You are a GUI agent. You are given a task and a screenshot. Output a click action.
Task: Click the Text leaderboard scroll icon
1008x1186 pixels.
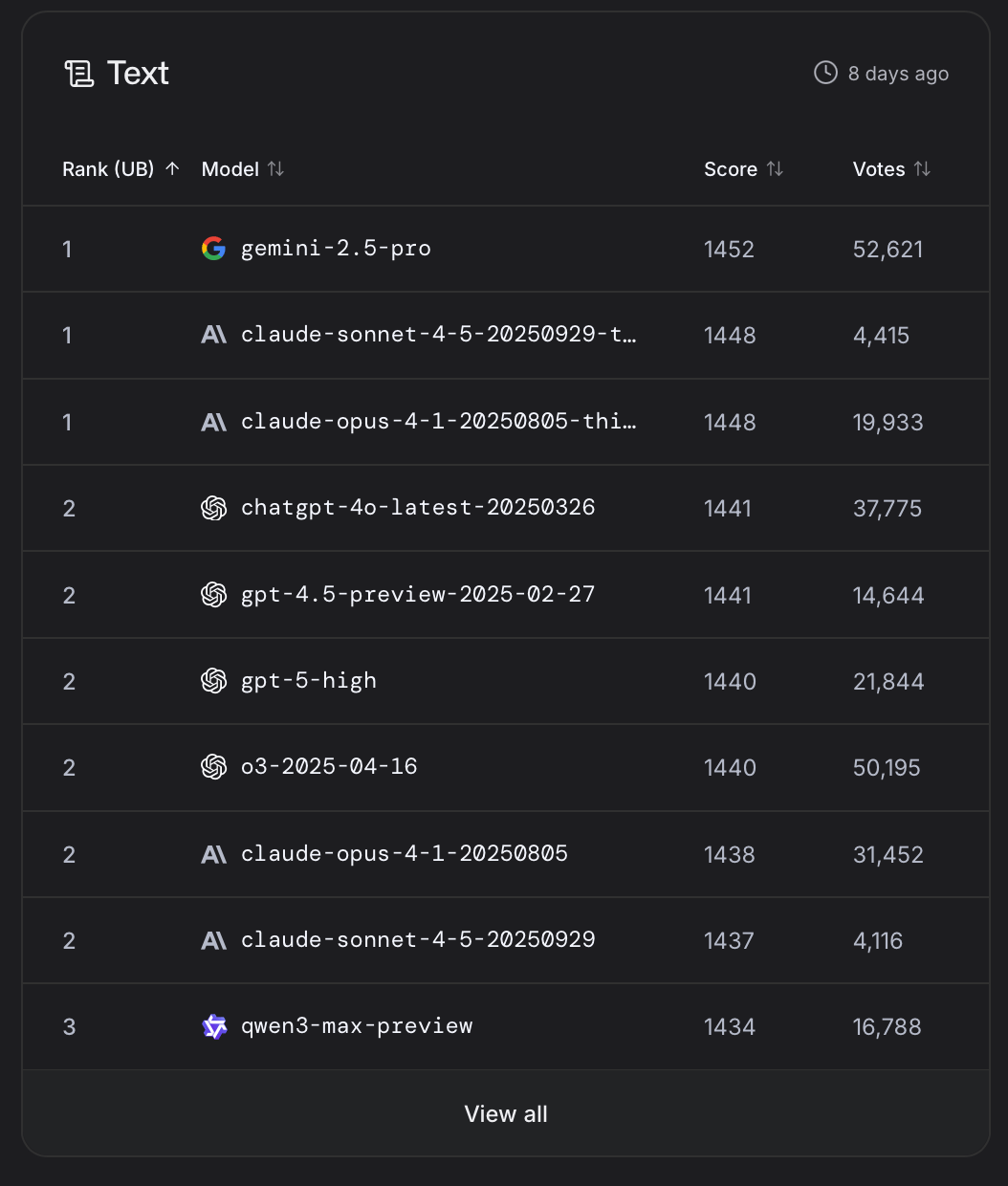coord(78,74)
